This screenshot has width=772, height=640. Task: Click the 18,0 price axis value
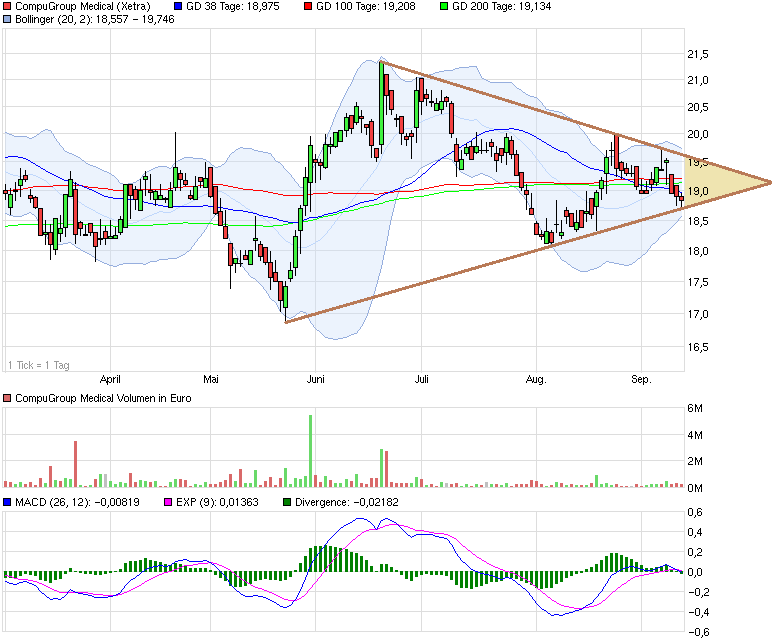[698, 251]
